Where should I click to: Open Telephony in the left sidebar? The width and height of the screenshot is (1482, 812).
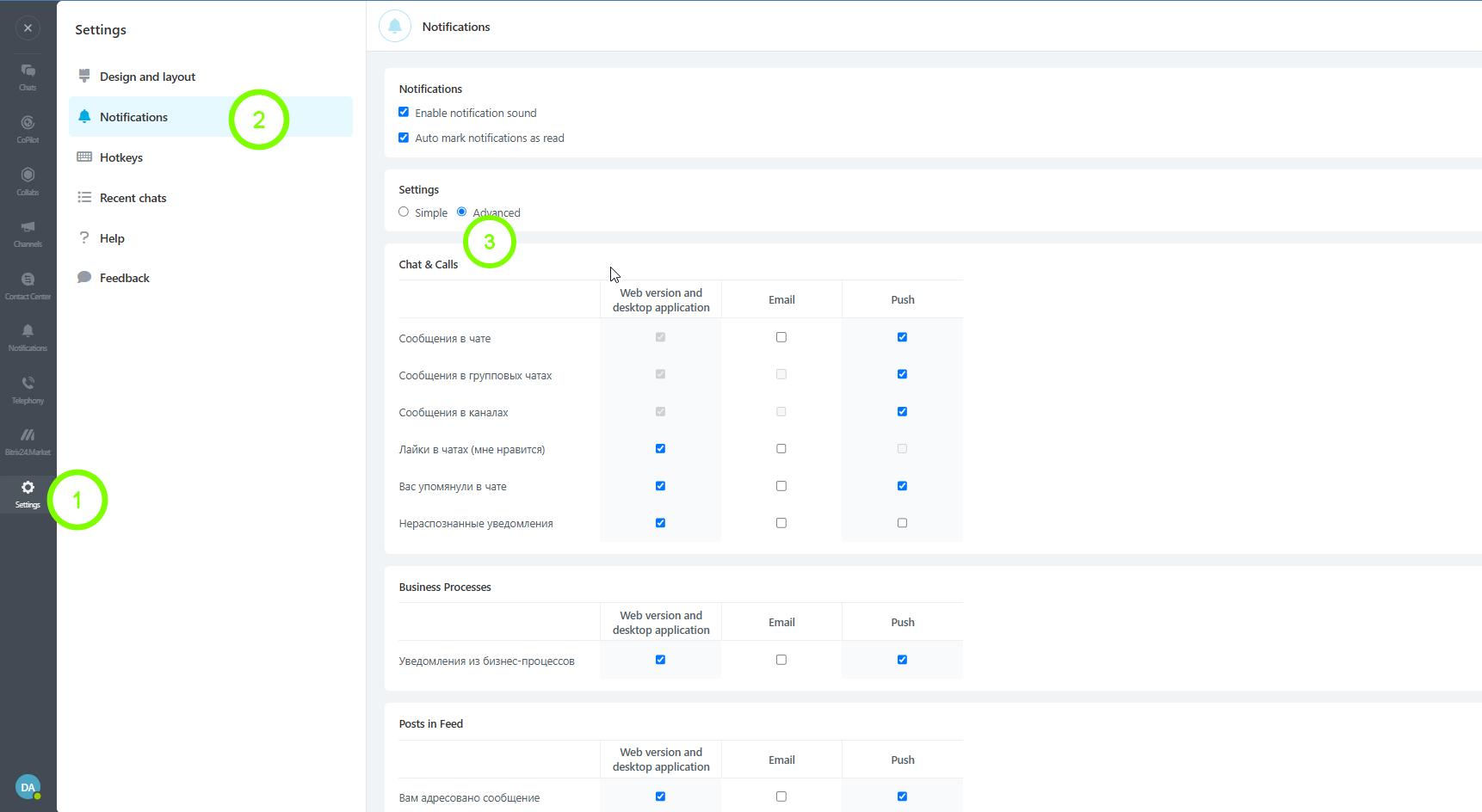click(x=28, y=390)
